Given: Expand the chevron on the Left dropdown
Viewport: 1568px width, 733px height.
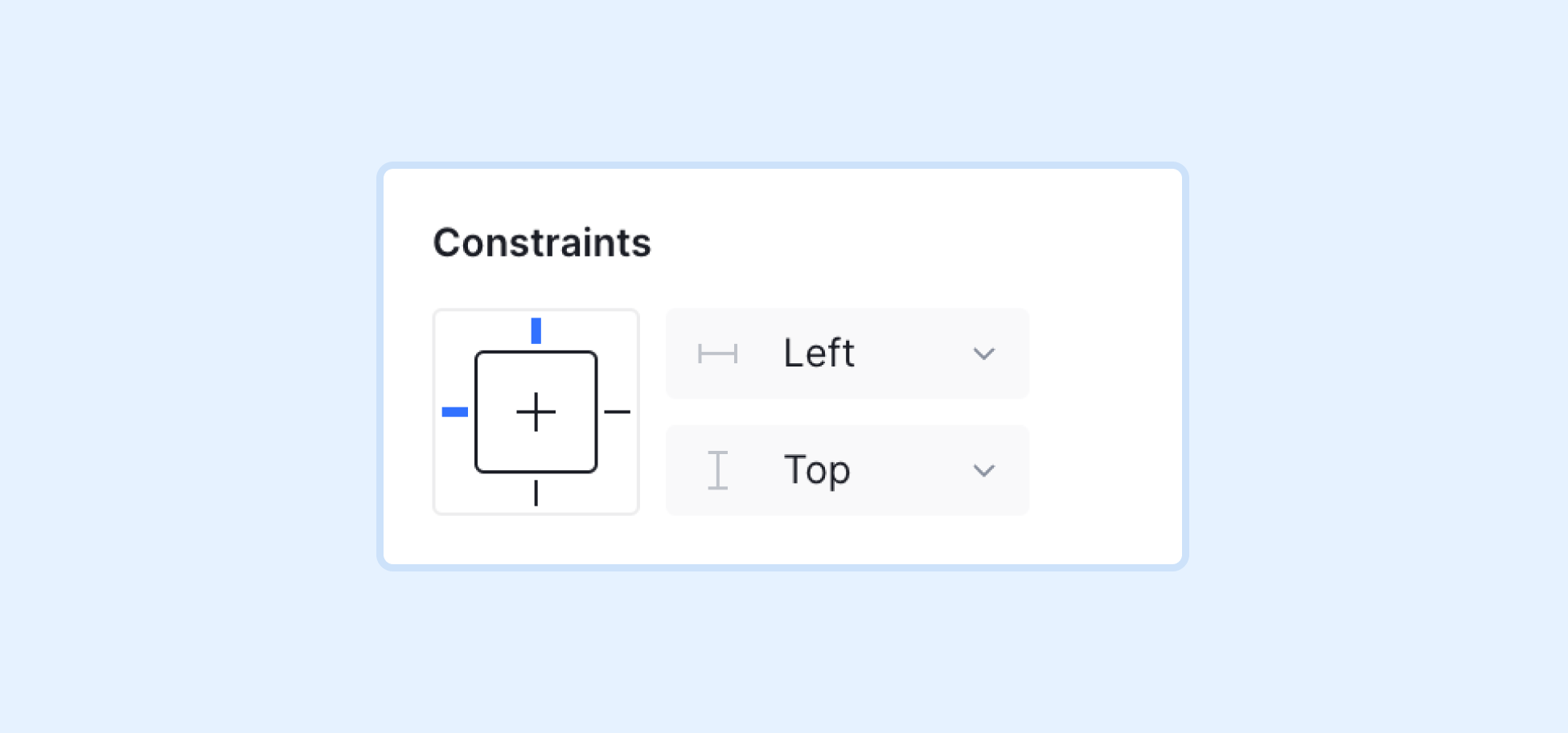Looking at the screenshot, I should coord(984,354).
